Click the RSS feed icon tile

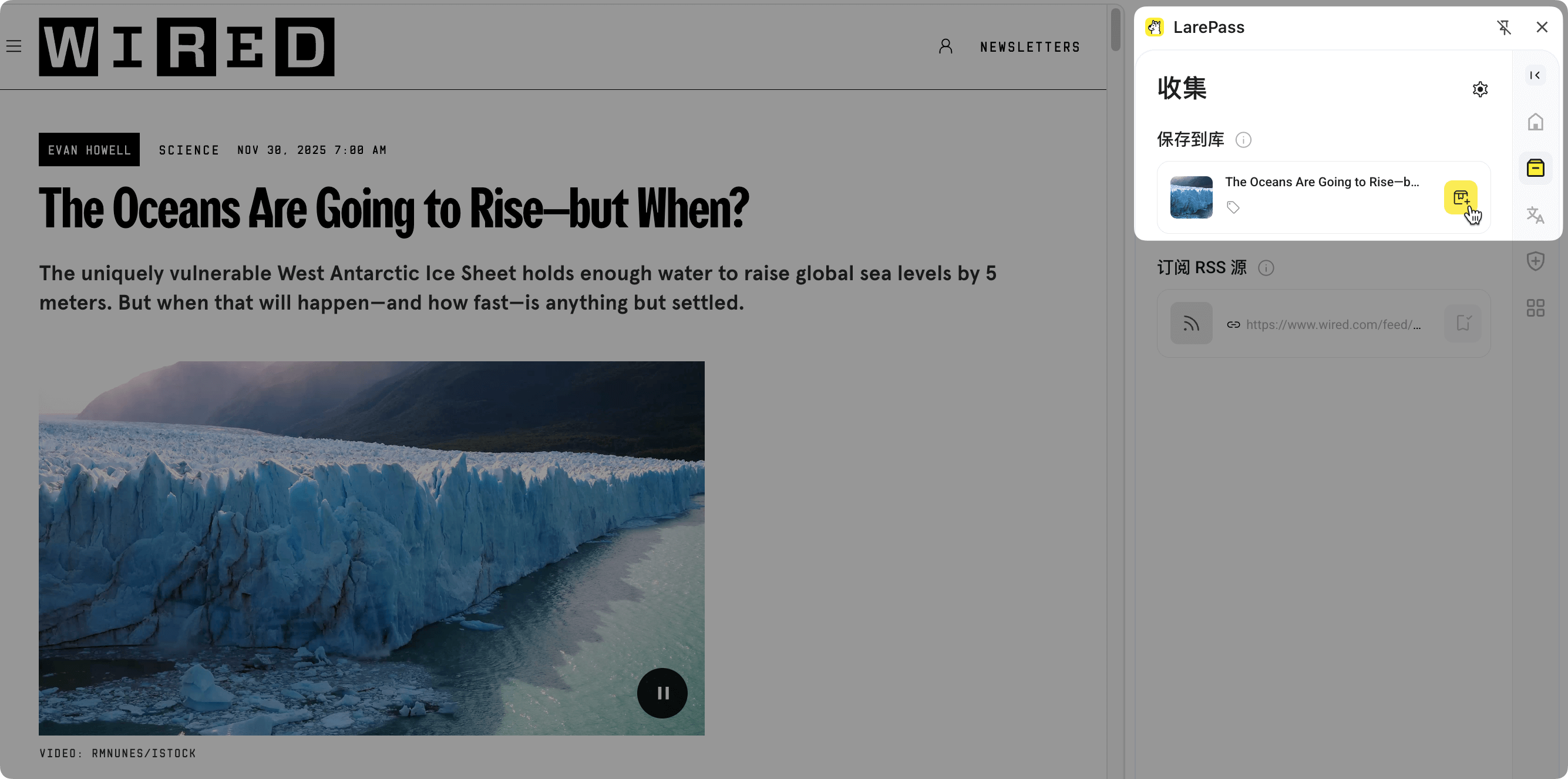click(x=1190, y=324)
